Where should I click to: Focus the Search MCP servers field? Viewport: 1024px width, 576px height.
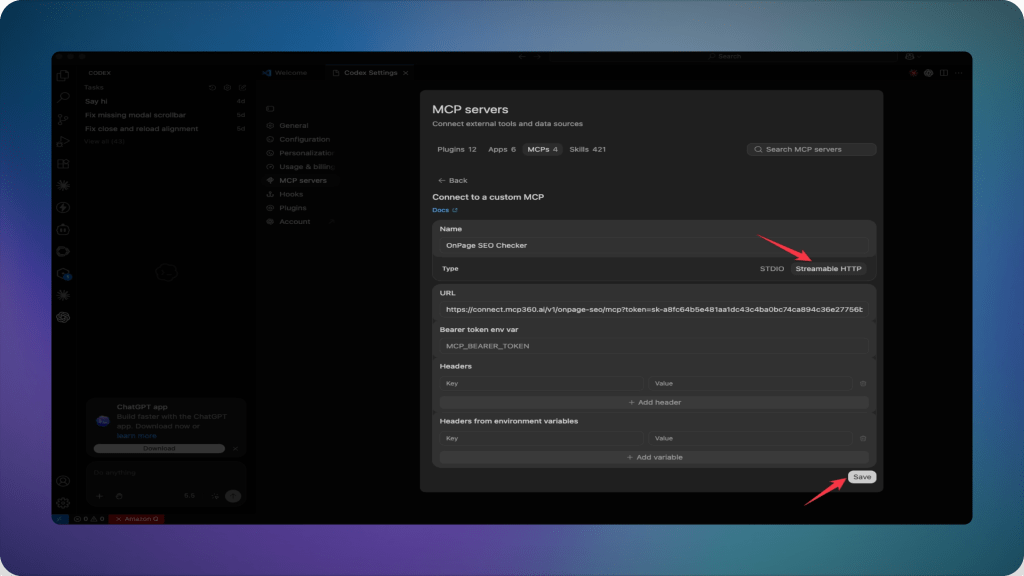(811, 150)
